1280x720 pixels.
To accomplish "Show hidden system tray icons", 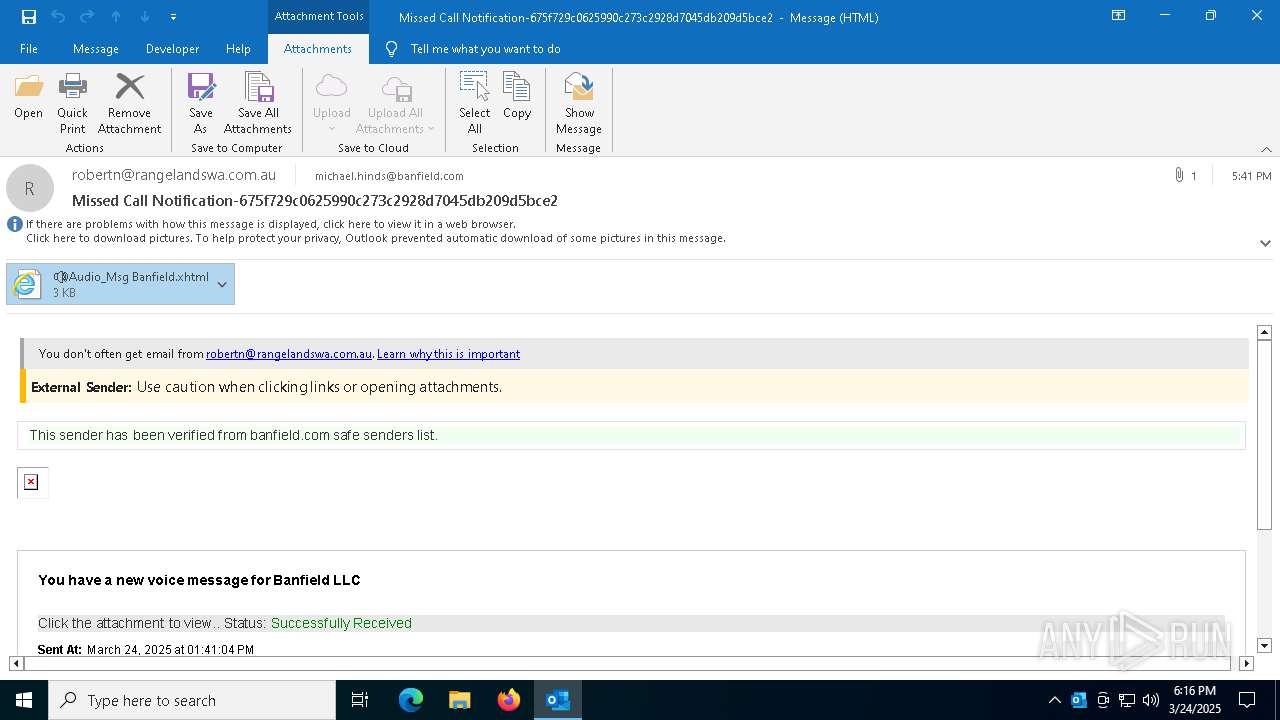I will 1054,700.
